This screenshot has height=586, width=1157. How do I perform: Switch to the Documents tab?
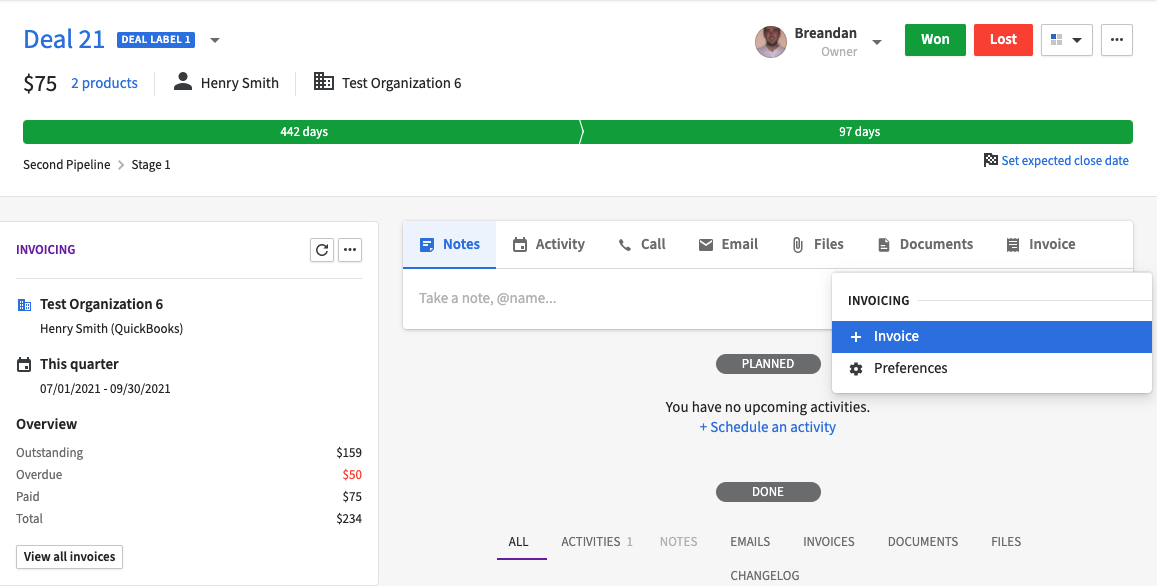(924, 243)
